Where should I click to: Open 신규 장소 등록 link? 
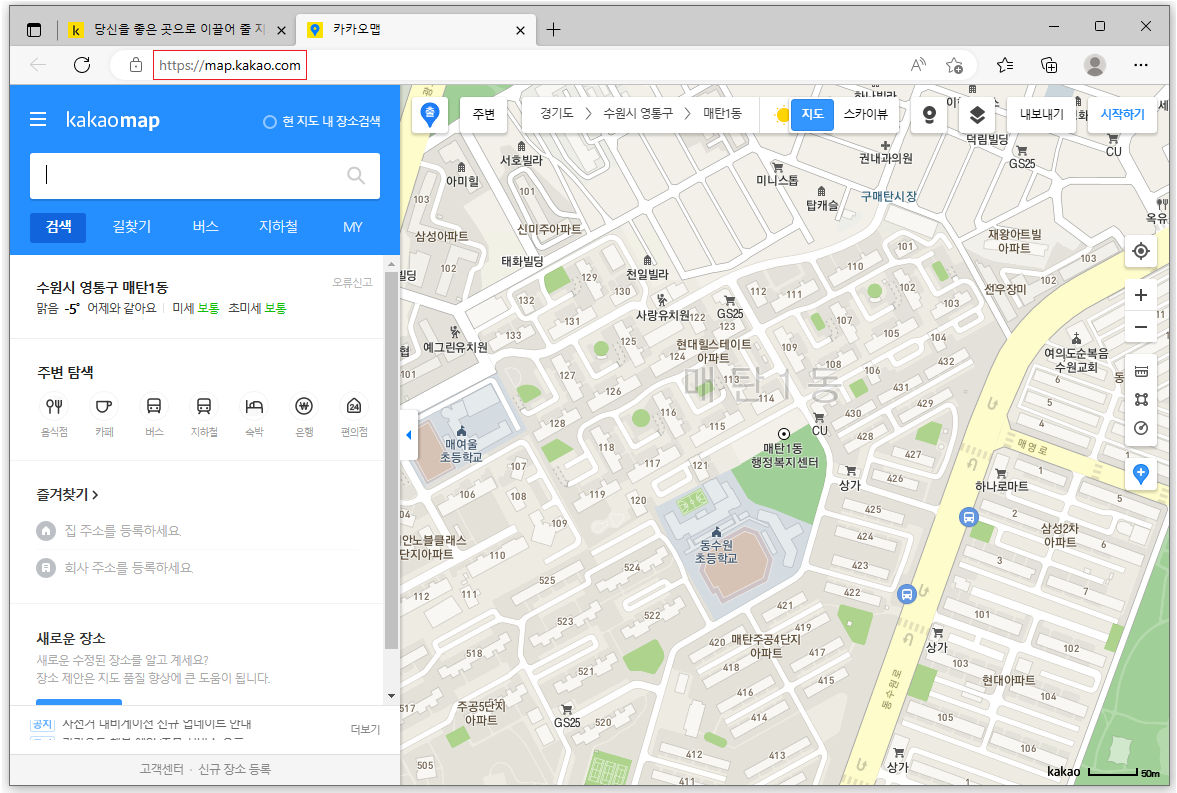coord(234,769)
